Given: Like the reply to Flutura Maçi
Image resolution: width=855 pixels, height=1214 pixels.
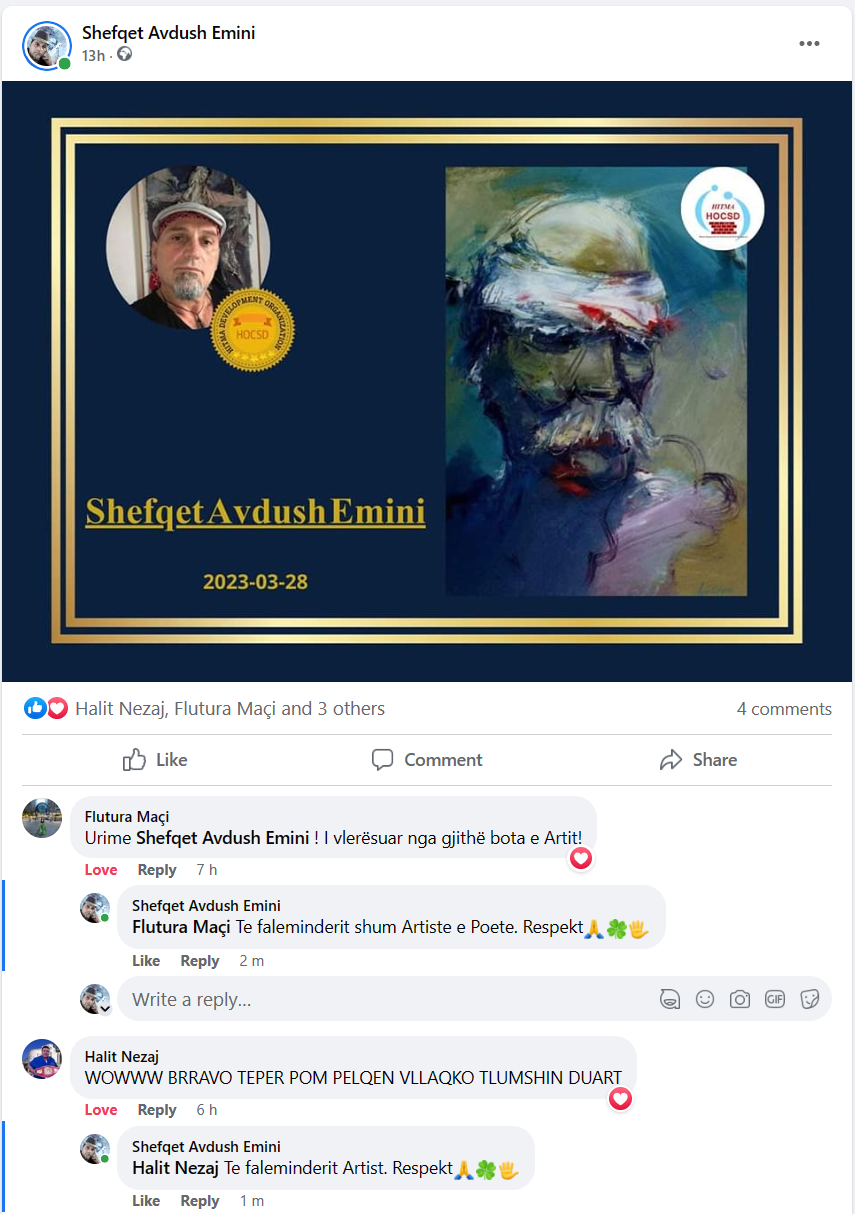Looking at the screenshot, I should point(146,961).
